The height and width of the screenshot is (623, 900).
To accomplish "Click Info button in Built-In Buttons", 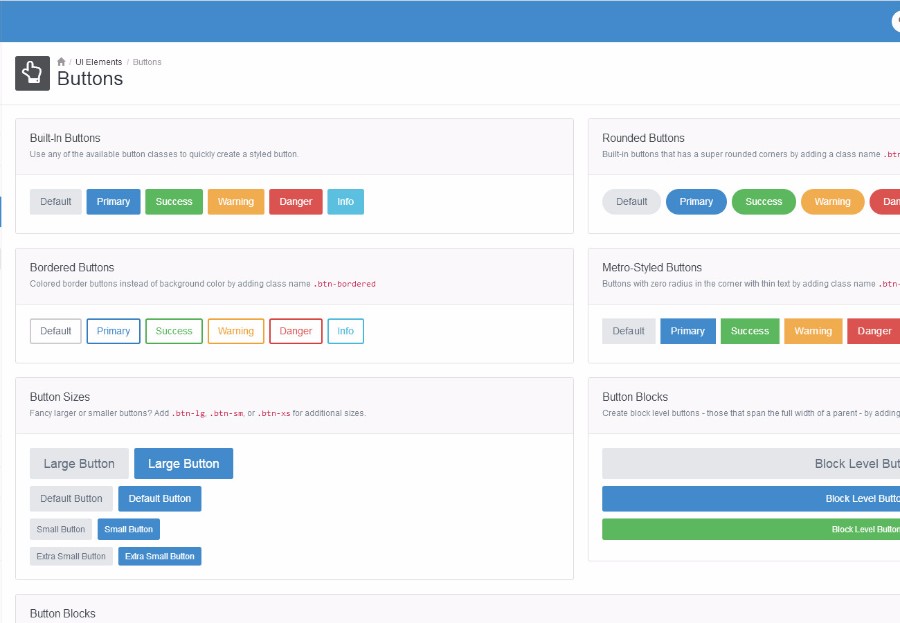I will (x=346, y=202).
